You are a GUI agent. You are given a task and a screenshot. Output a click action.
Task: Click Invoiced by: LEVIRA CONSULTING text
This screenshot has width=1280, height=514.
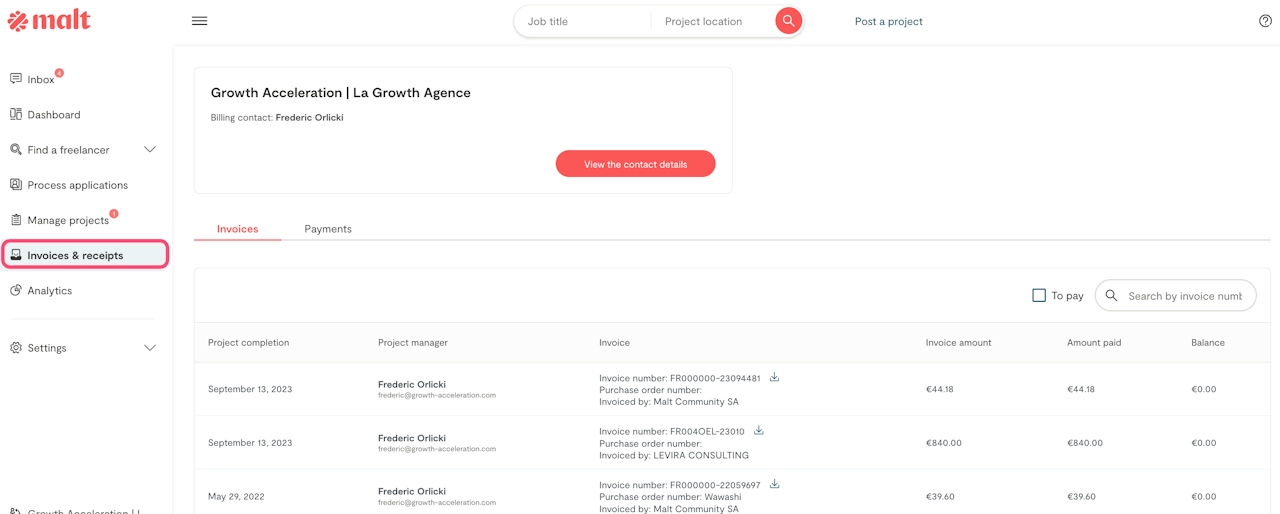pyautogui.click(x=674, y=455)
